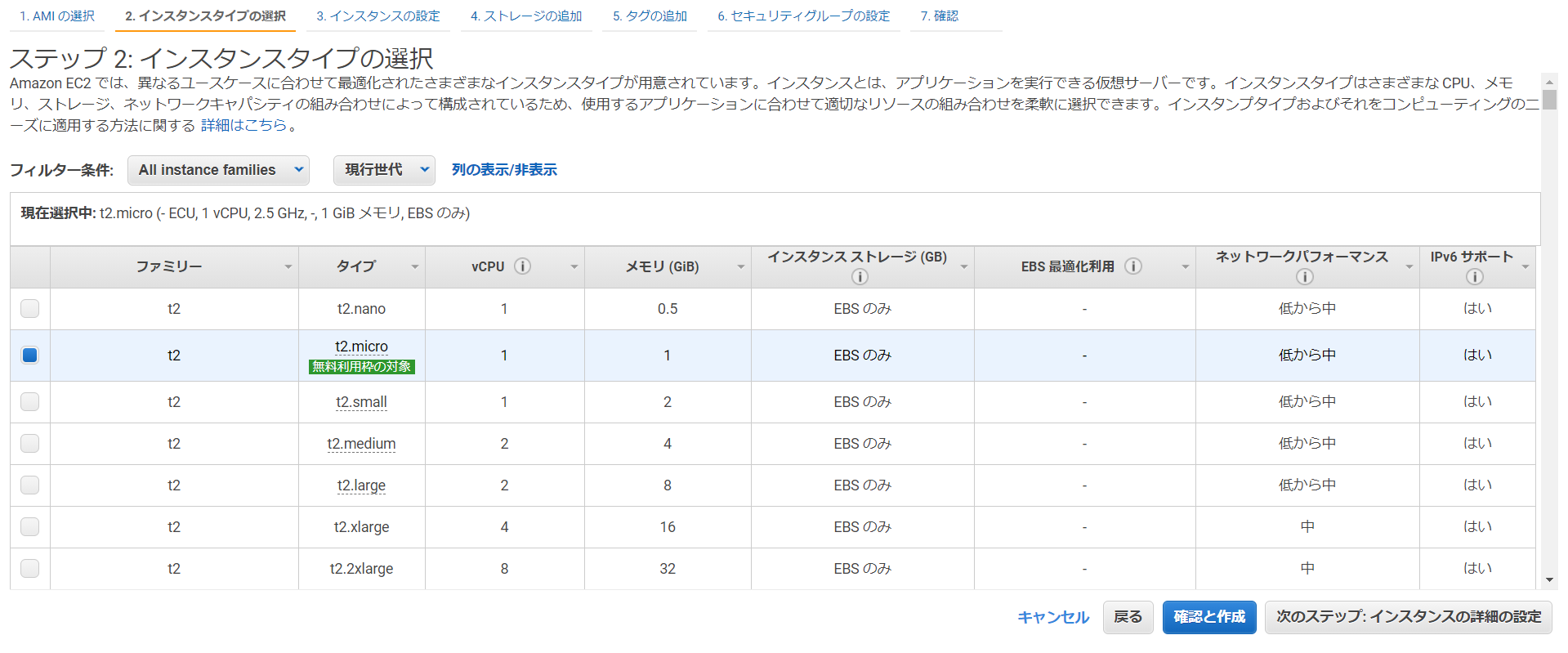Open the メモリ (GiB) column sort arrow

click(741, 267)
